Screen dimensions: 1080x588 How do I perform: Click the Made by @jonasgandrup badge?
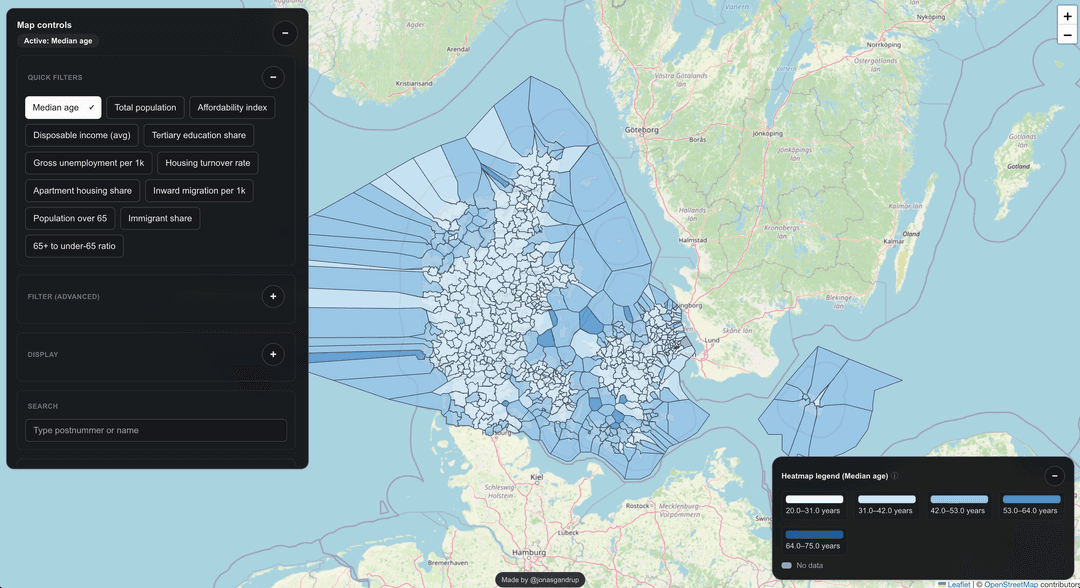click(541, 579)
